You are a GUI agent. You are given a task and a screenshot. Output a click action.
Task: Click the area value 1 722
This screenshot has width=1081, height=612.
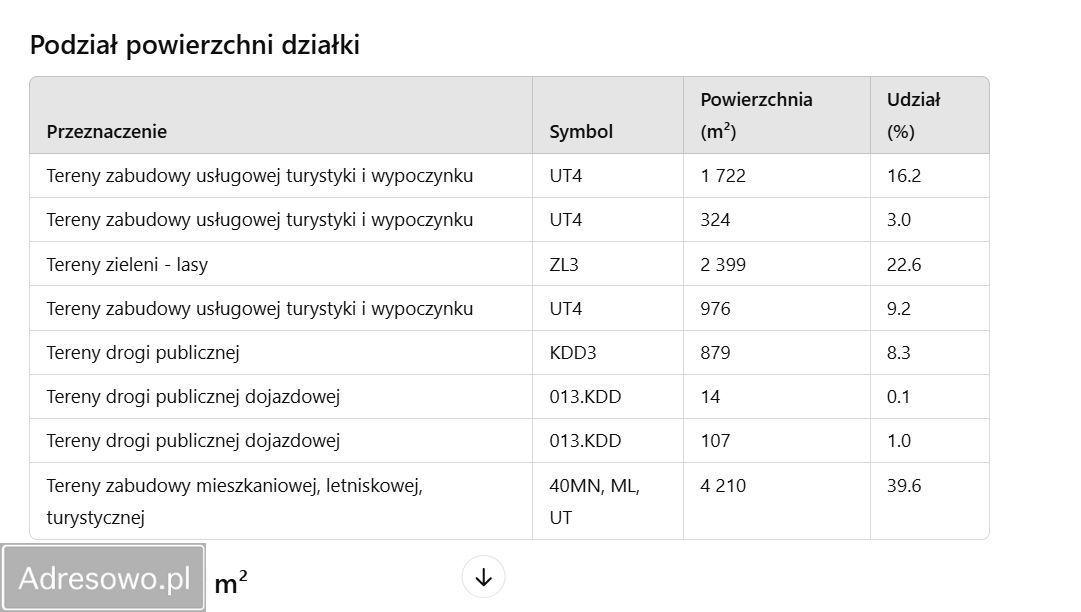tap(721, 175)
